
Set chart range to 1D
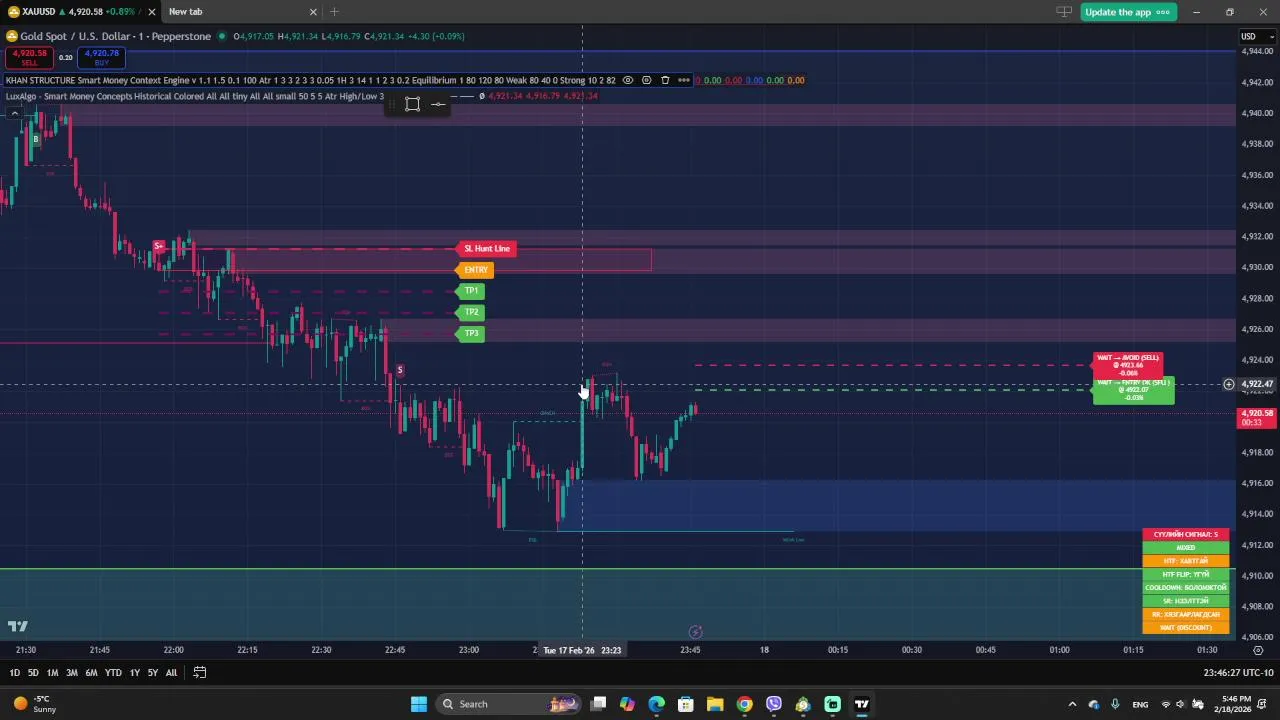[14, 673]
